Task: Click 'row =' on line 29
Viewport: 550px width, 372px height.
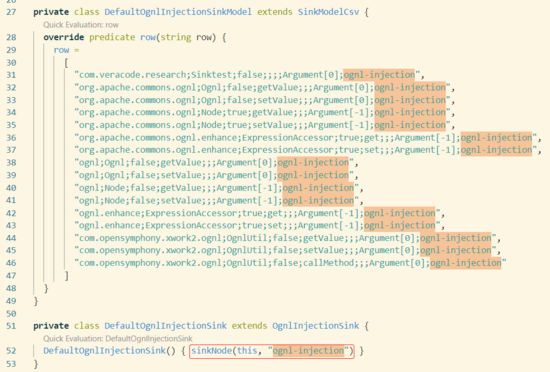Action: coord(66,50)
